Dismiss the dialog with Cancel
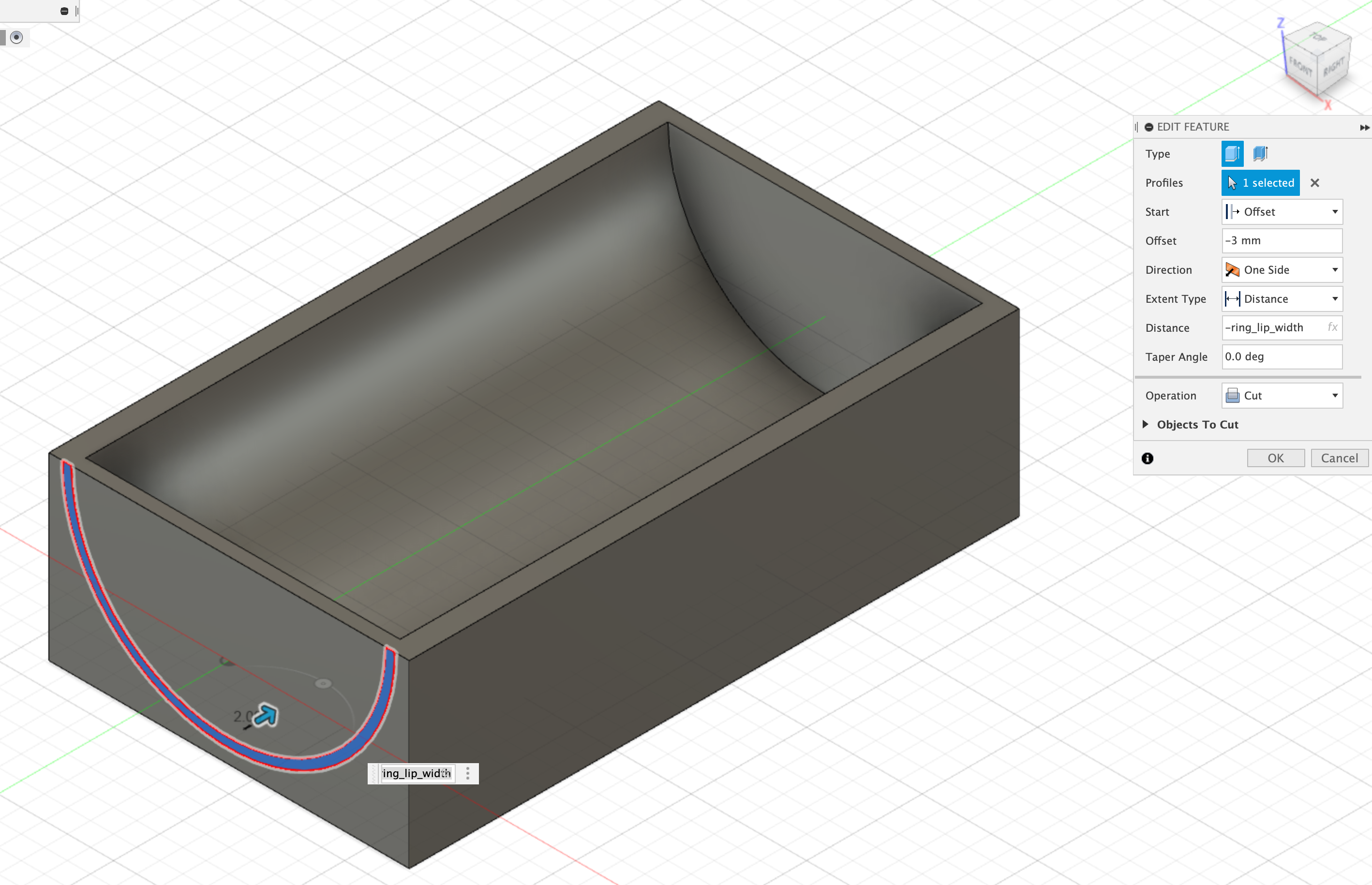 [x=1340, y=458]
